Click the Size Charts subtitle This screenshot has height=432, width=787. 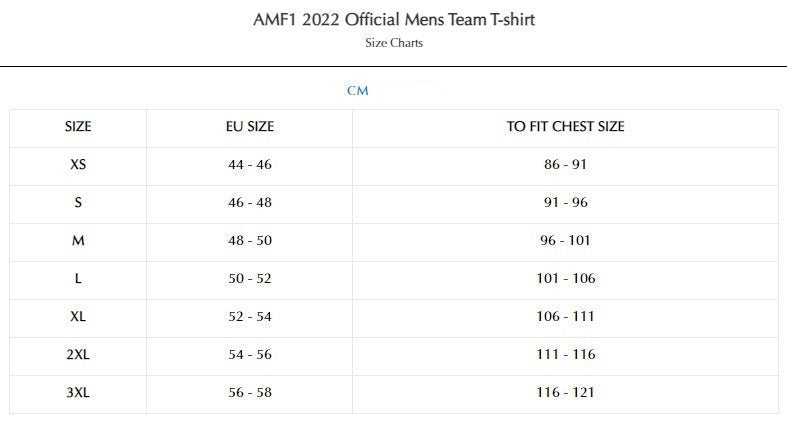pos(392,44)
